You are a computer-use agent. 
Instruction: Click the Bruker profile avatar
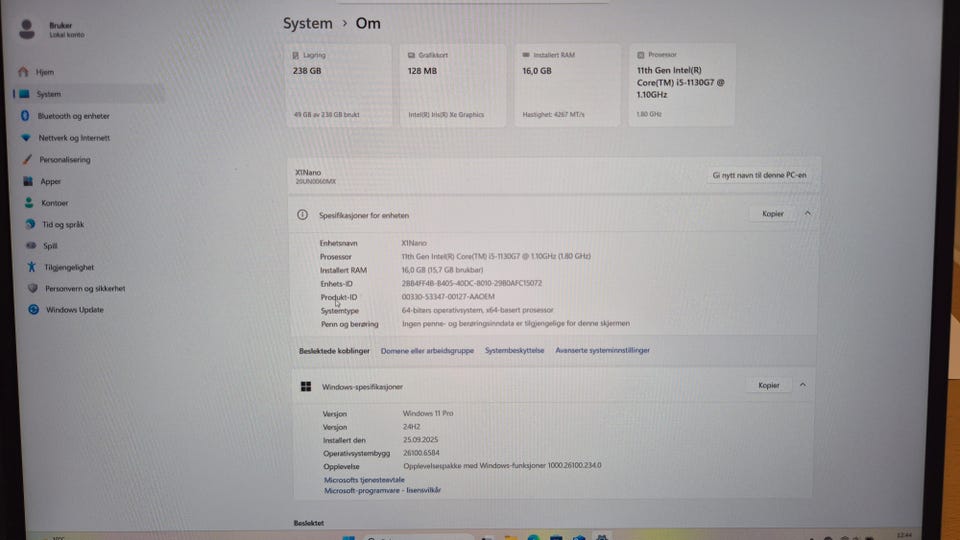tap(27, 29)
